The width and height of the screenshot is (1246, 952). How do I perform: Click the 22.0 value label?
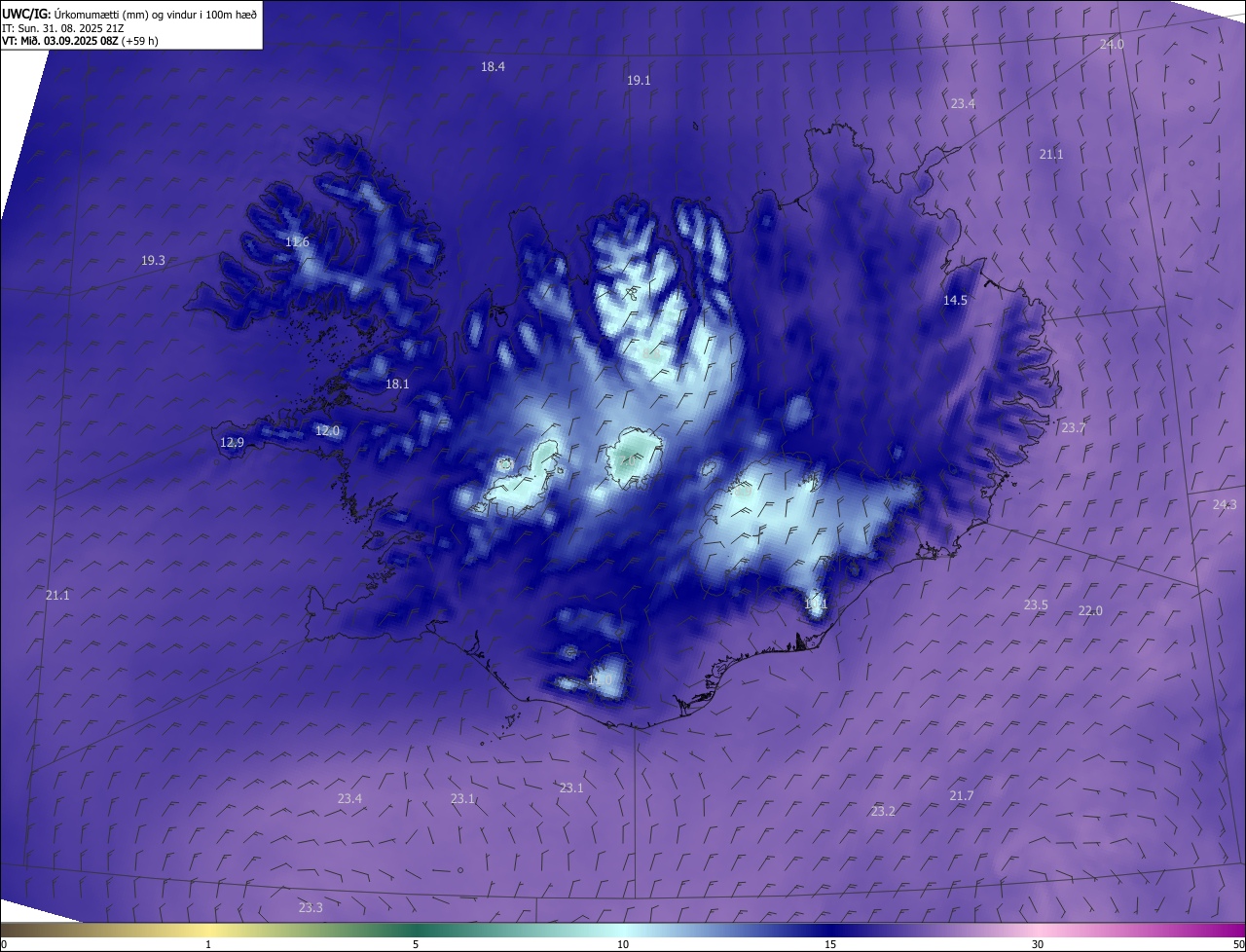pyautogui.click(x=1090, y=611)
